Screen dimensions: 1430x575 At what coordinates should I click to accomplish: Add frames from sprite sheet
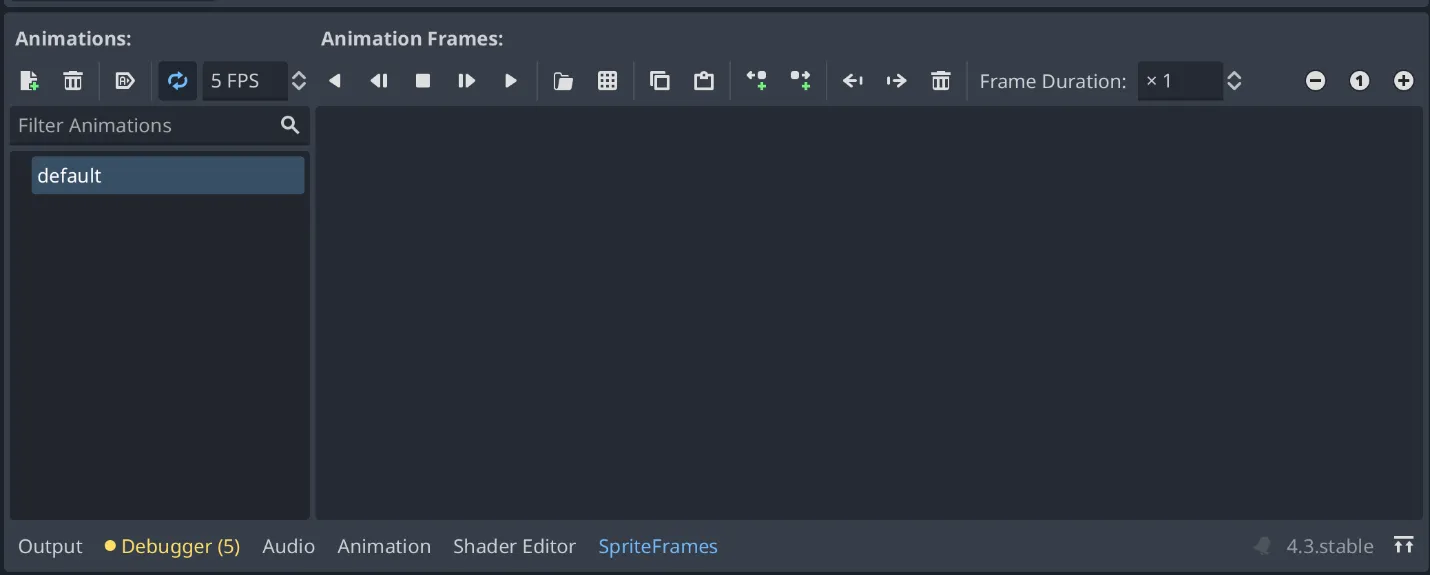tap(607, 81)
